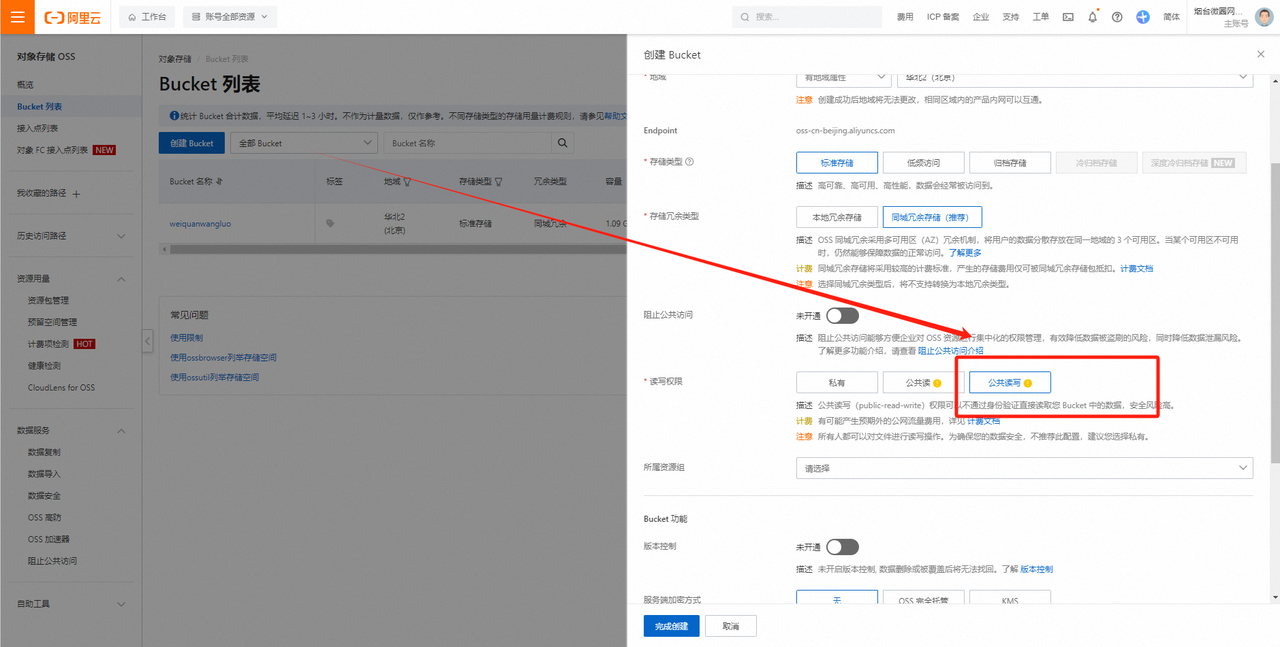Click the search magnifier next to Bucket 名称
The height and width of the screenshot is (647, 1280).
click(x=560, y=142)
